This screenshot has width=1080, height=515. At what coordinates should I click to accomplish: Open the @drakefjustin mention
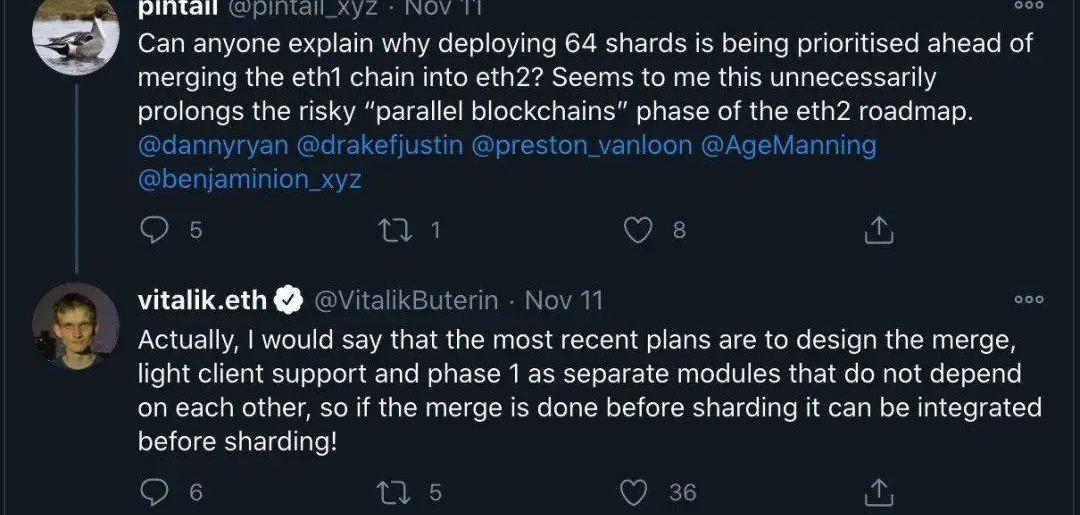point(380,145)
